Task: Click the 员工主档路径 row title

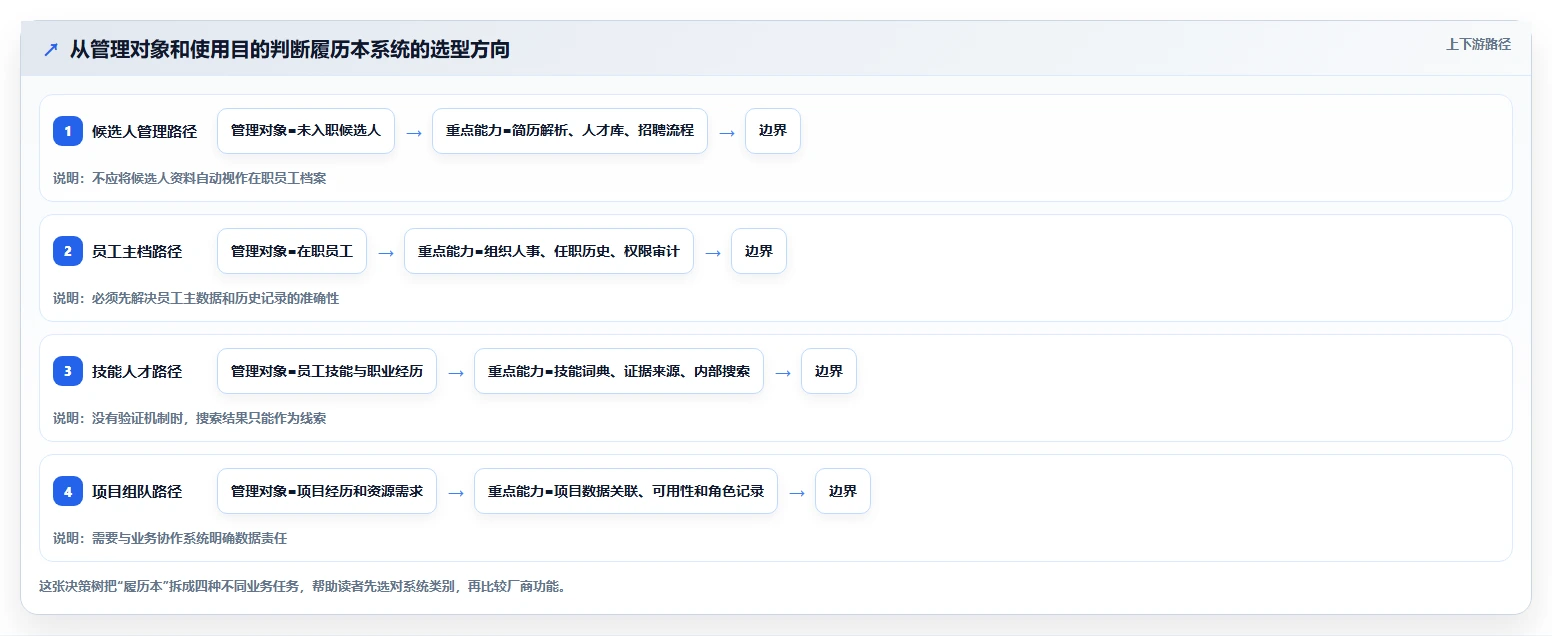Action: point(137,251)
